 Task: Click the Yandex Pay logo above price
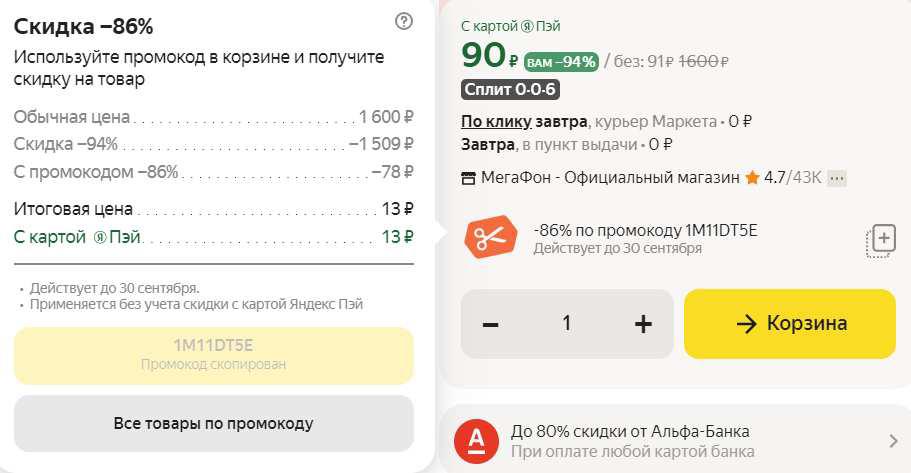coord(527,27)
